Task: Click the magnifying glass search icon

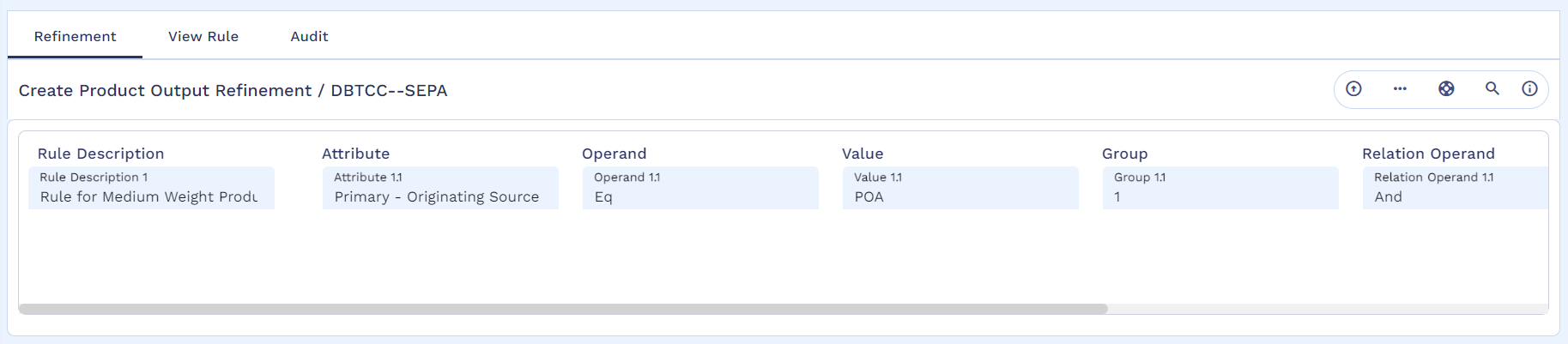Action: (1492, 88)
